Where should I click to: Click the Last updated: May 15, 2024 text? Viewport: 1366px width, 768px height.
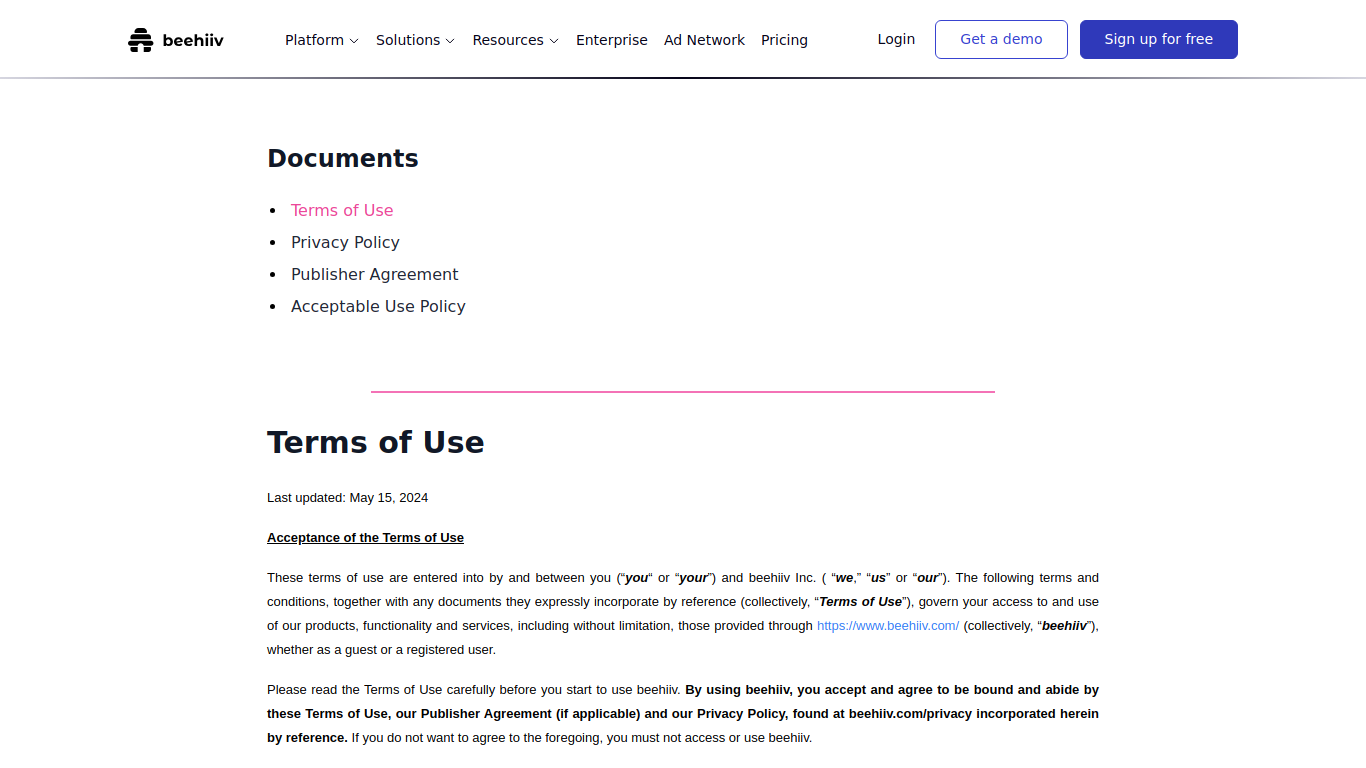pyautogui.click(x=347, y=498)
